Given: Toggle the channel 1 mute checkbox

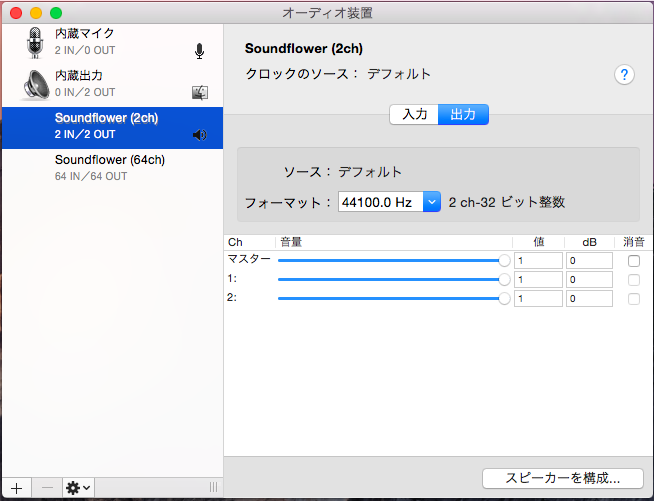Looking at the screenshot, I should pos(634,280).
